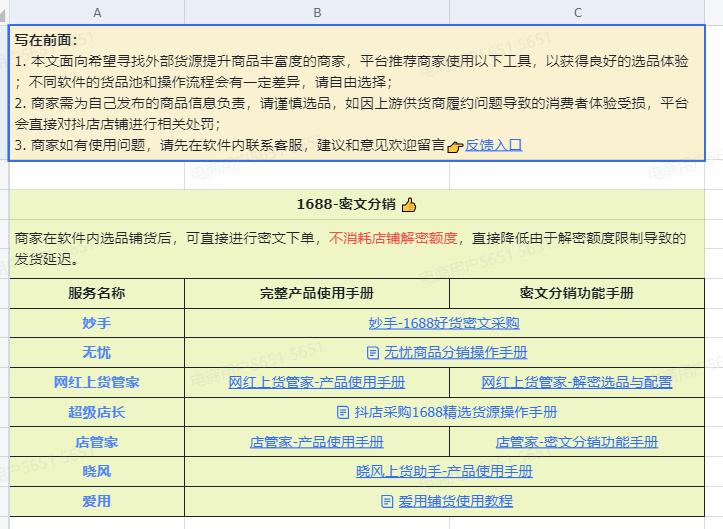Screen dimensions: 723x529
Task: Select column A header
Action: [97, 12]
